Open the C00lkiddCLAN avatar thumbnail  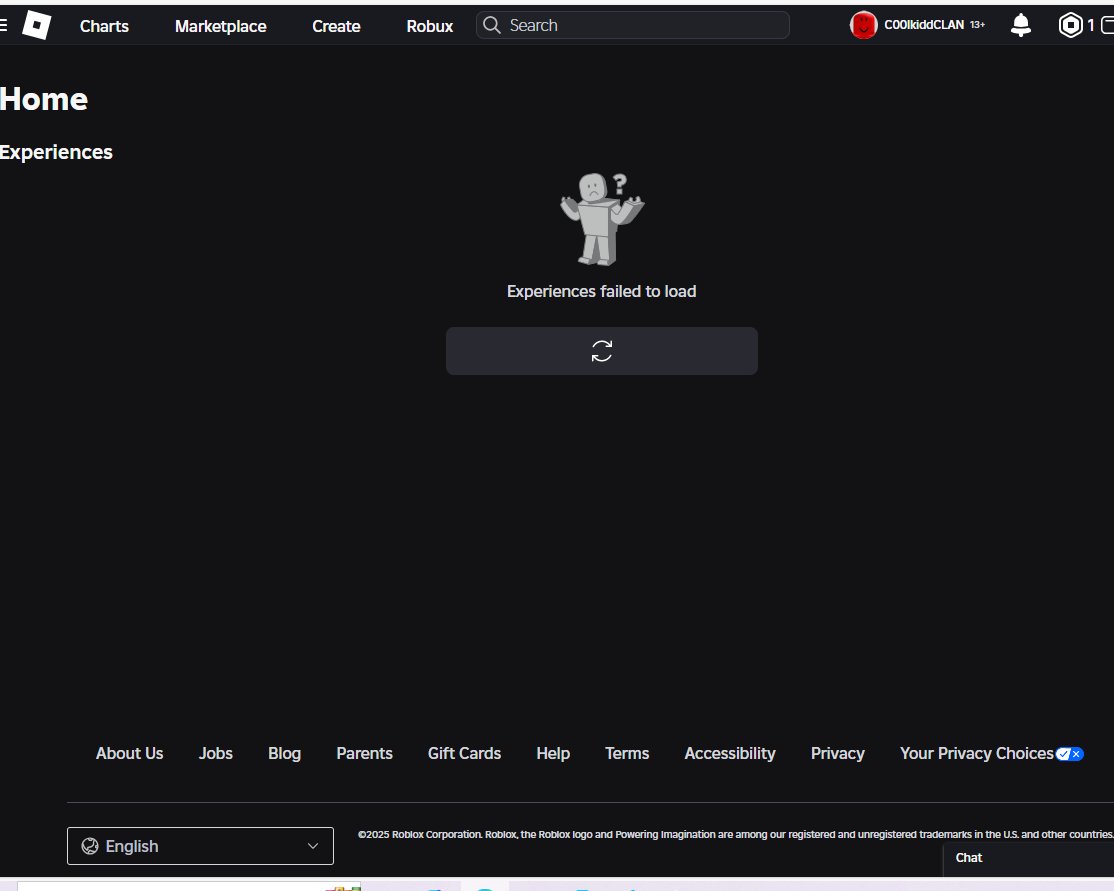(863, 26)
